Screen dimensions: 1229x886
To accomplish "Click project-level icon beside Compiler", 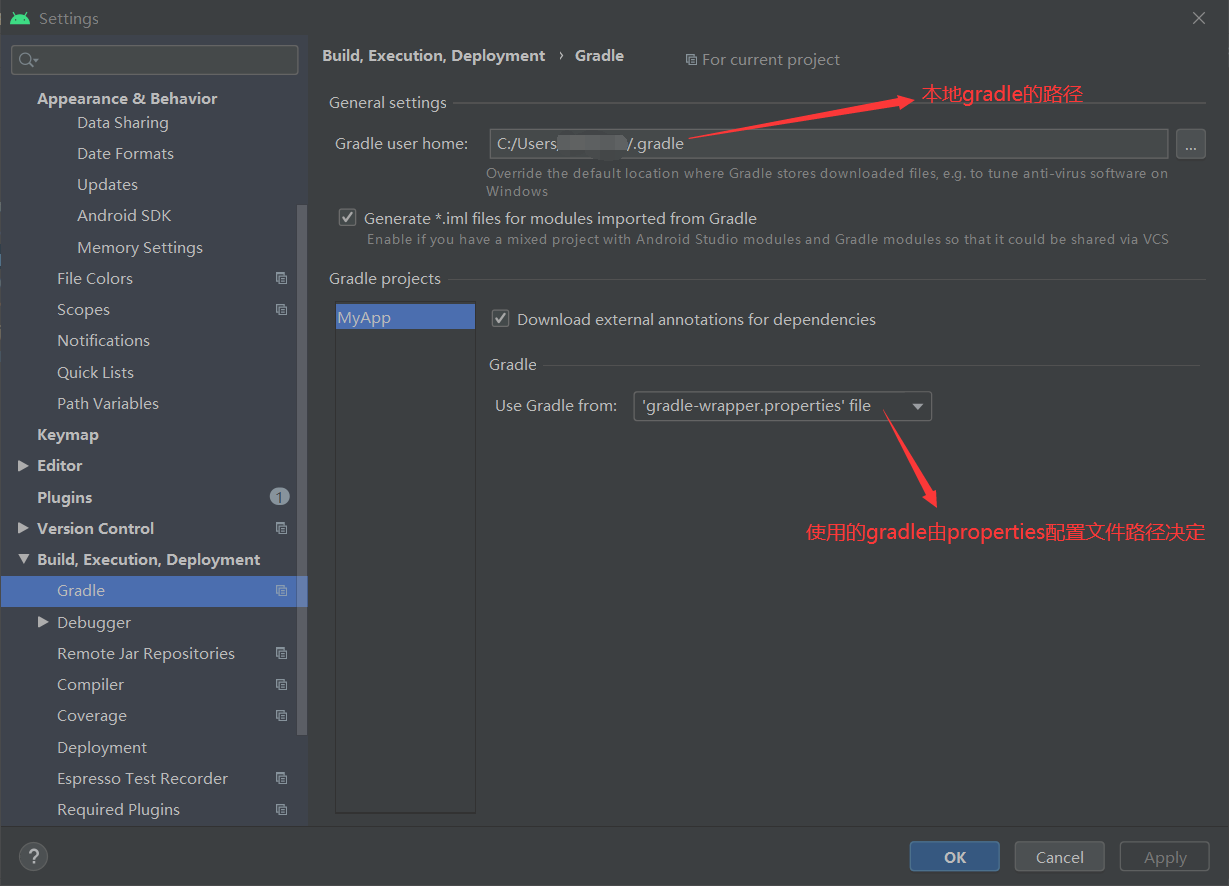I will click(x=281, y=685).
